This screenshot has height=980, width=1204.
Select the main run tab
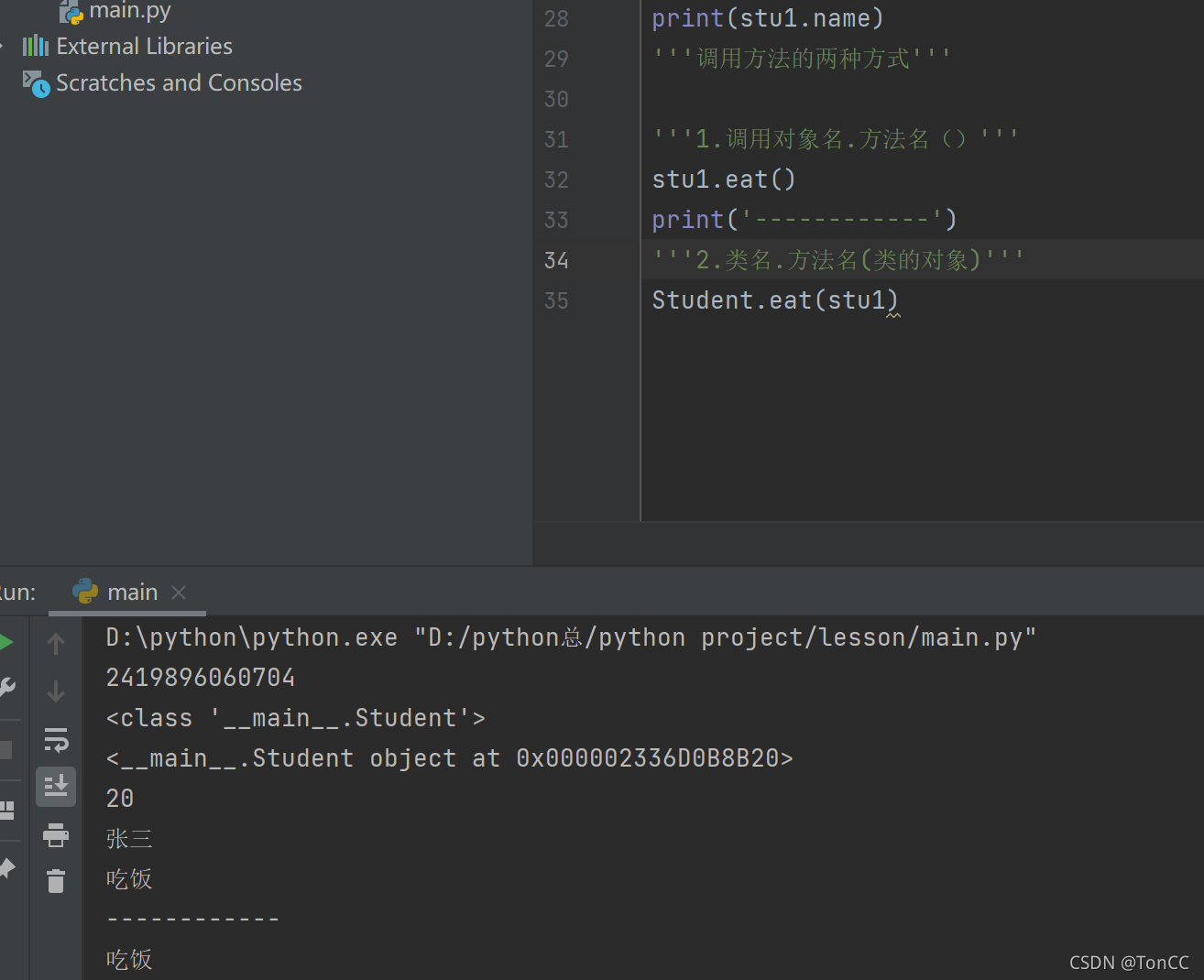[127, 593]
